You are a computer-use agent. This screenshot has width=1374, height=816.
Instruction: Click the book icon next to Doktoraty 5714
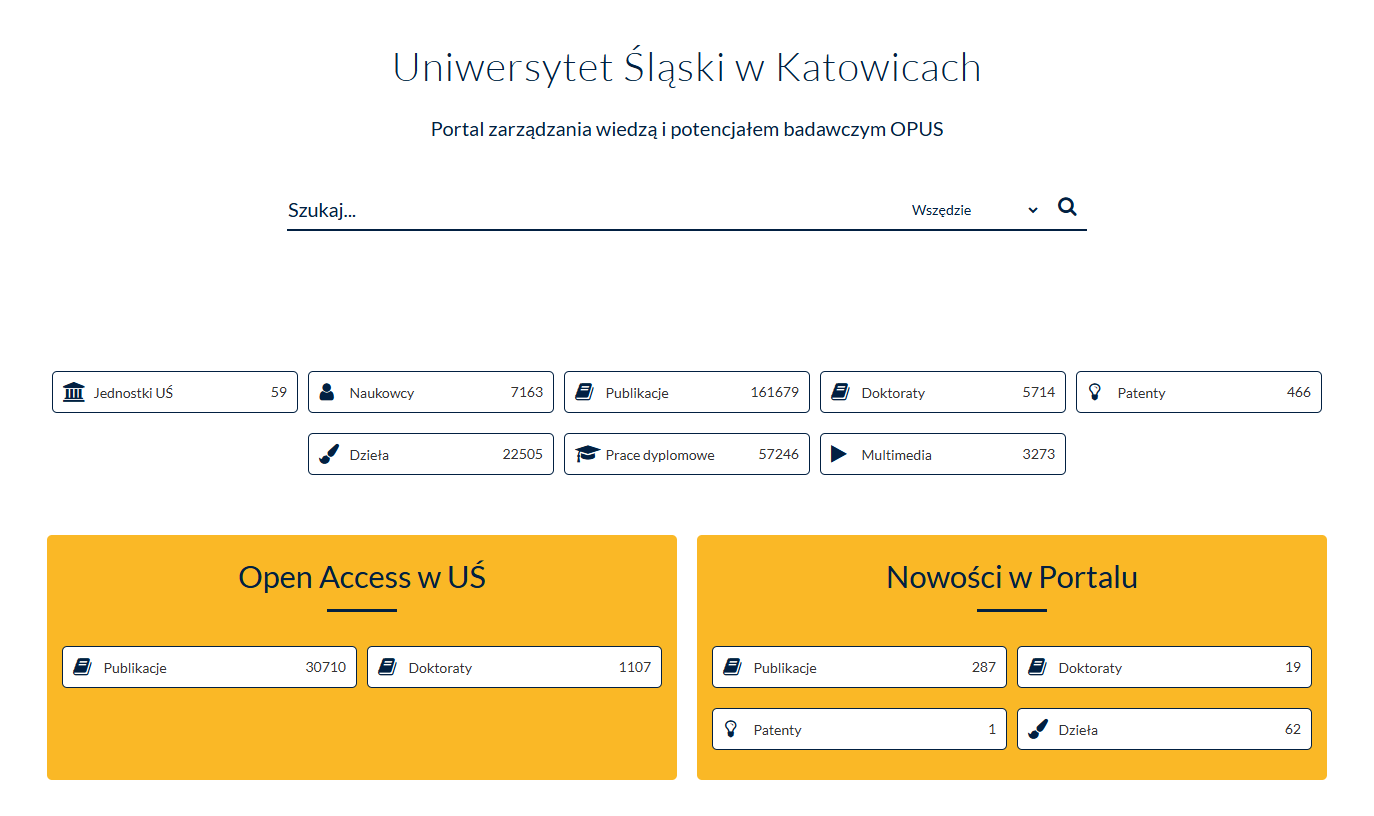(x=840, y=392)
